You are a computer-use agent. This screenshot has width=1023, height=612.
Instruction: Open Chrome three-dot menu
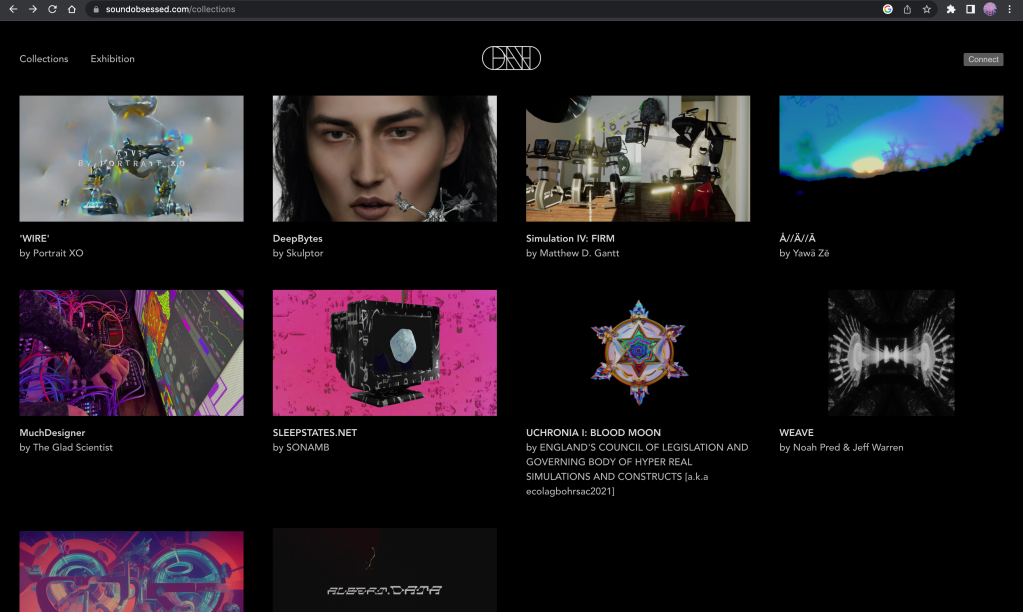1009,9
